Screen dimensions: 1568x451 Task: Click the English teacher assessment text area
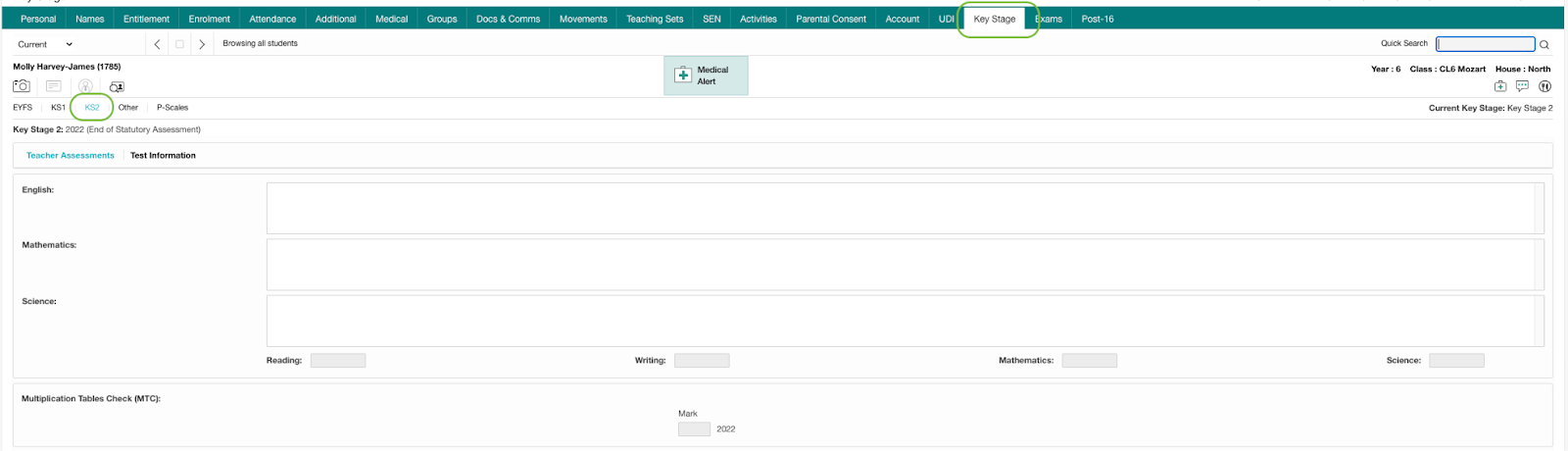click(x=904, y=208)
